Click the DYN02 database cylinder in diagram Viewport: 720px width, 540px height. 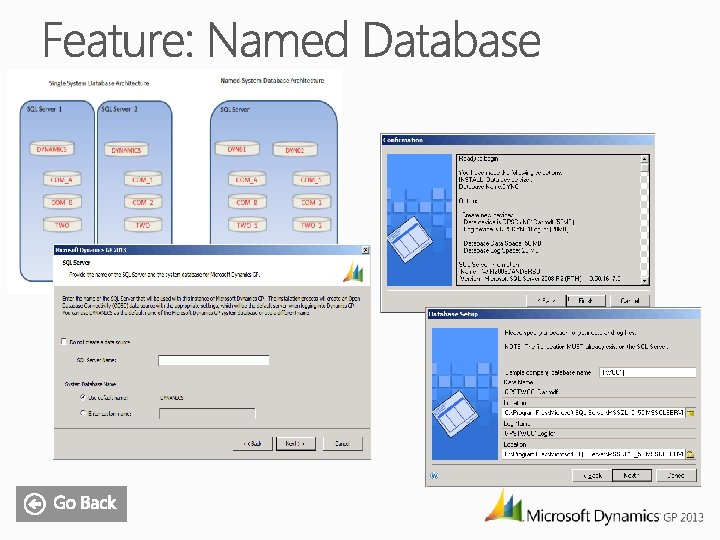(295, 150)
